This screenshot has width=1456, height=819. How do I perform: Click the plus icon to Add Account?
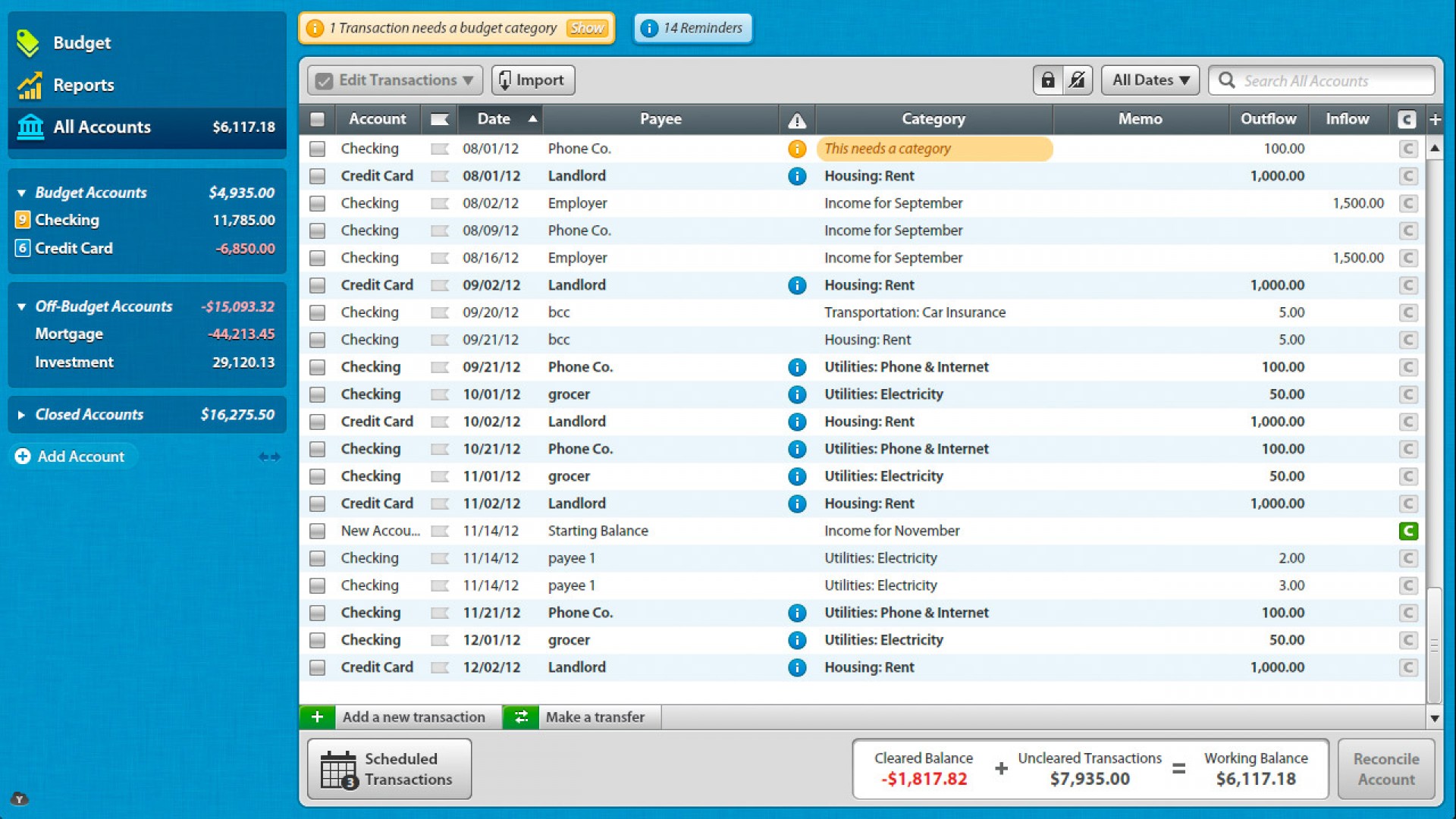click(x=22, y=456)
